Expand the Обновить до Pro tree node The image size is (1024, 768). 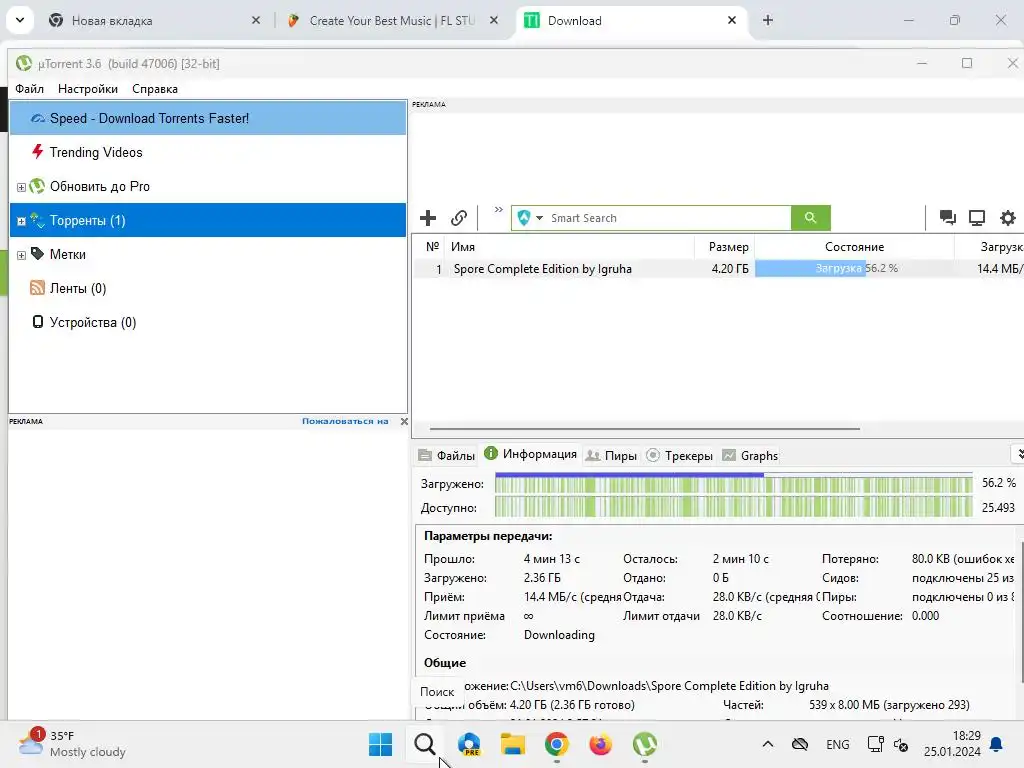(x=21, y=187)
